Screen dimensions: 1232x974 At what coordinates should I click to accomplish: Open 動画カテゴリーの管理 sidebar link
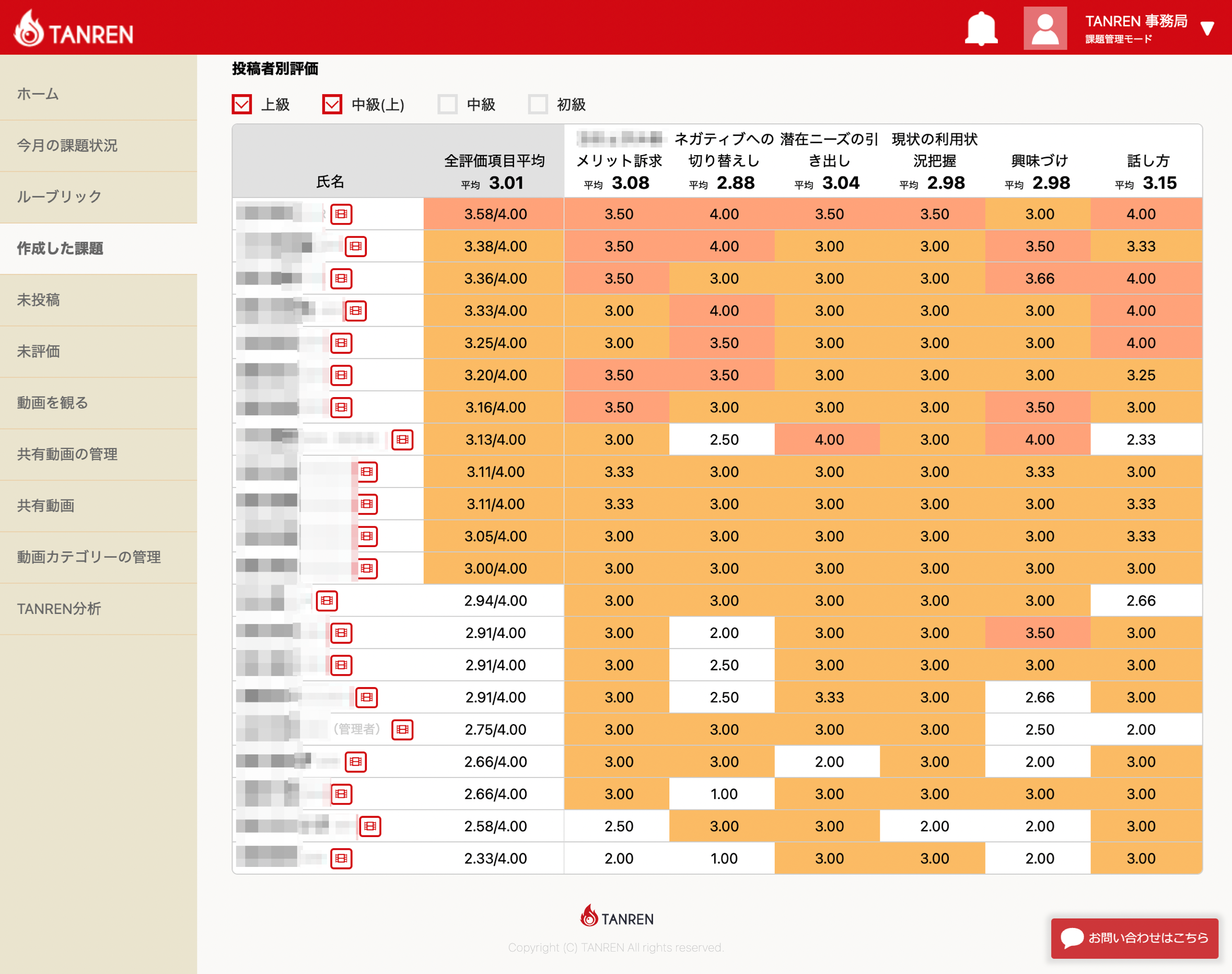point(89,557)
